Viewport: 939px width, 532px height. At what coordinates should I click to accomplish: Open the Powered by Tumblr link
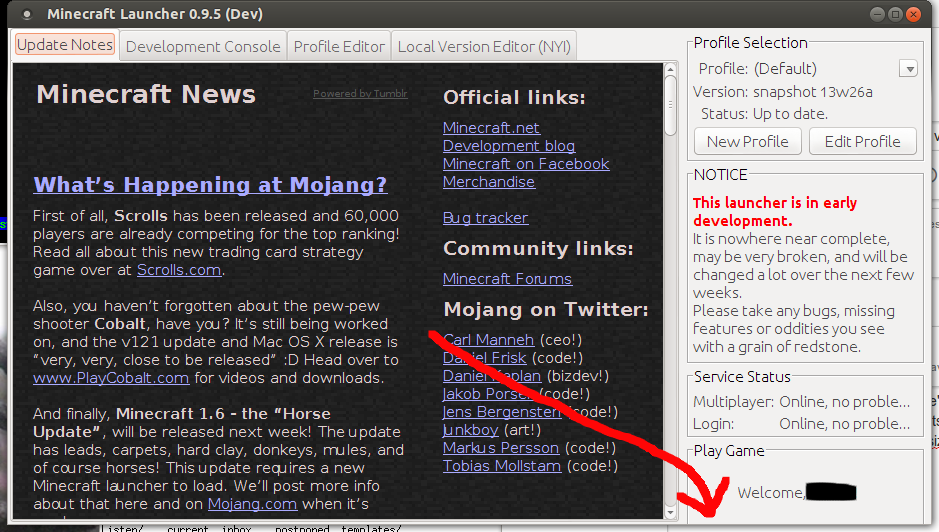[x=360, y=93]
